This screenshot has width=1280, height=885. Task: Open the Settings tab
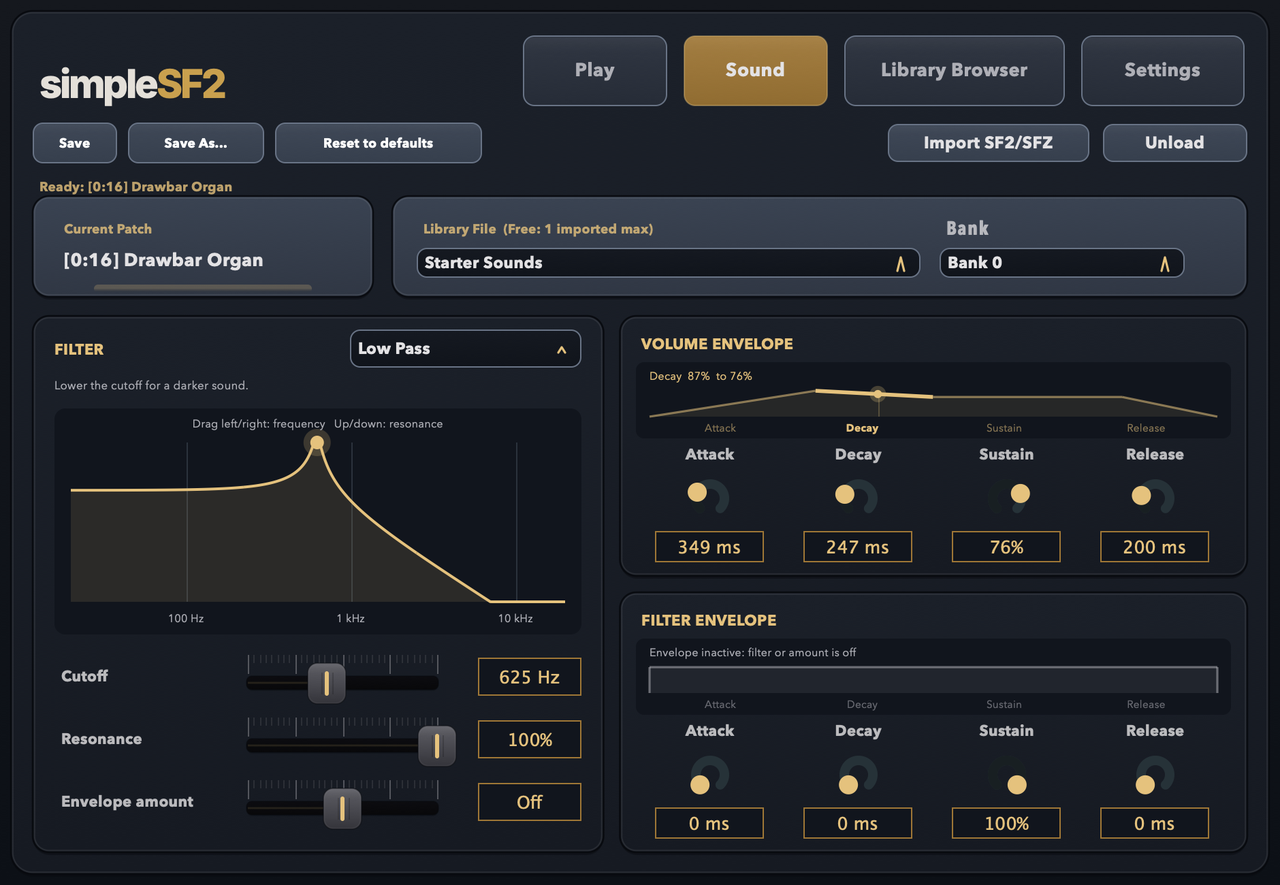(x=1162, y=70)
